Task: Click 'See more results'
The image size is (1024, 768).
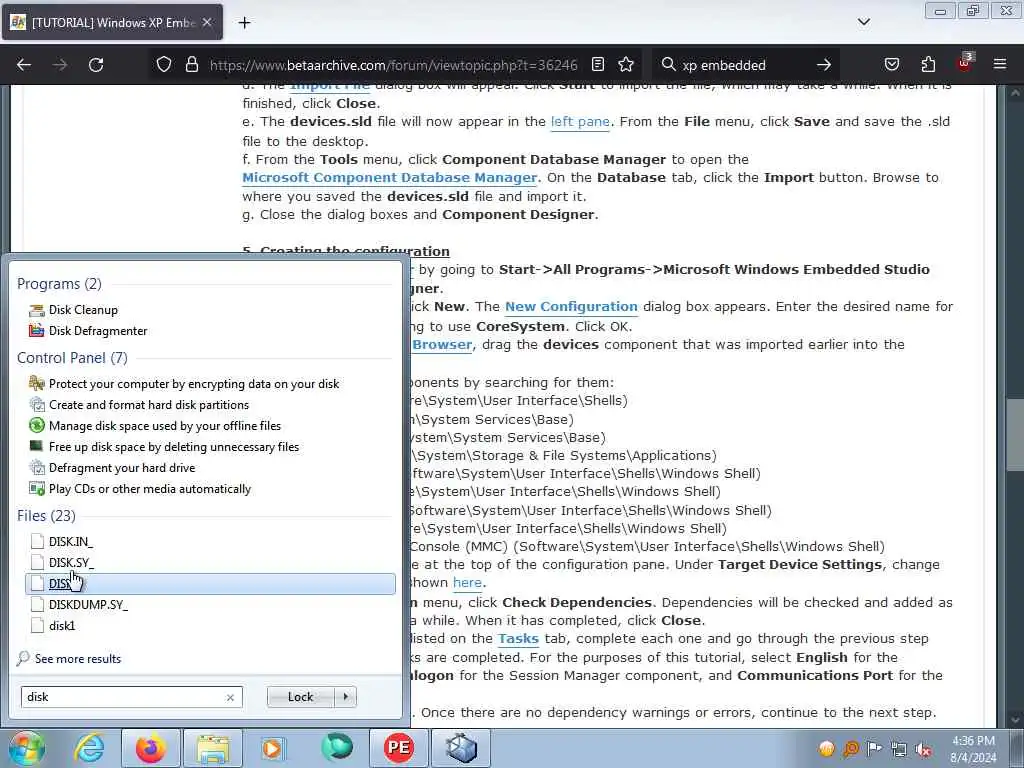Action: 78,659
